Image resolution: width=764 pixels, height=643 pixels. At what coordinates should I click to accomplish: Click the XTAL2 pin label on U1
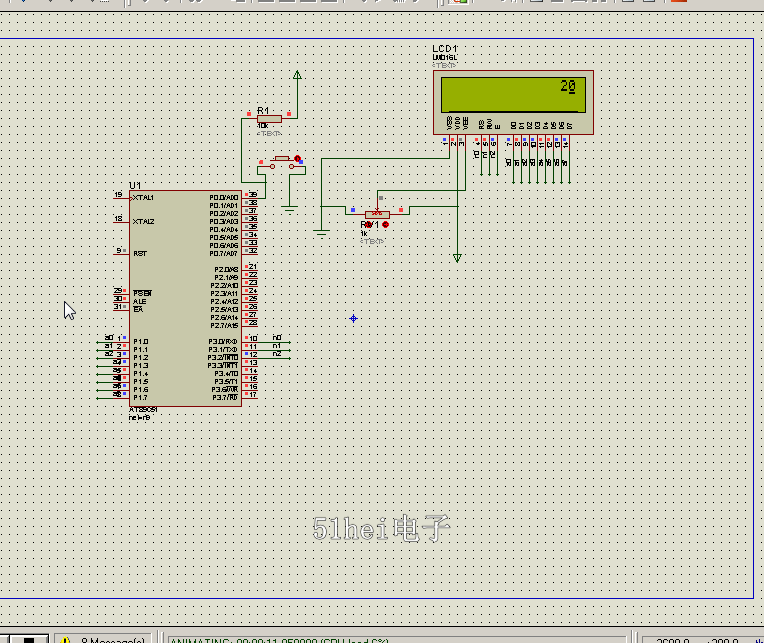pos(143,222)
